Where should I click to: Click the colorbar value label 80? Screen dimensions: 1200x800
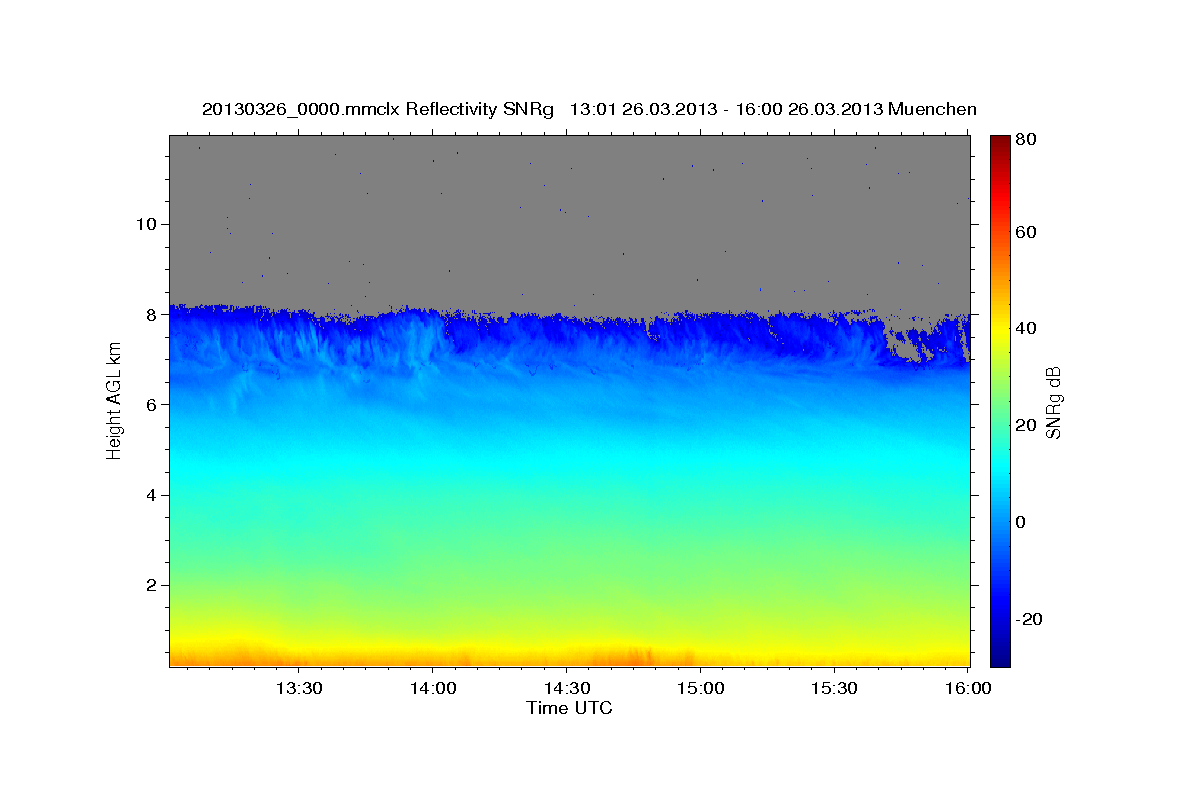tap(1028, 140)
